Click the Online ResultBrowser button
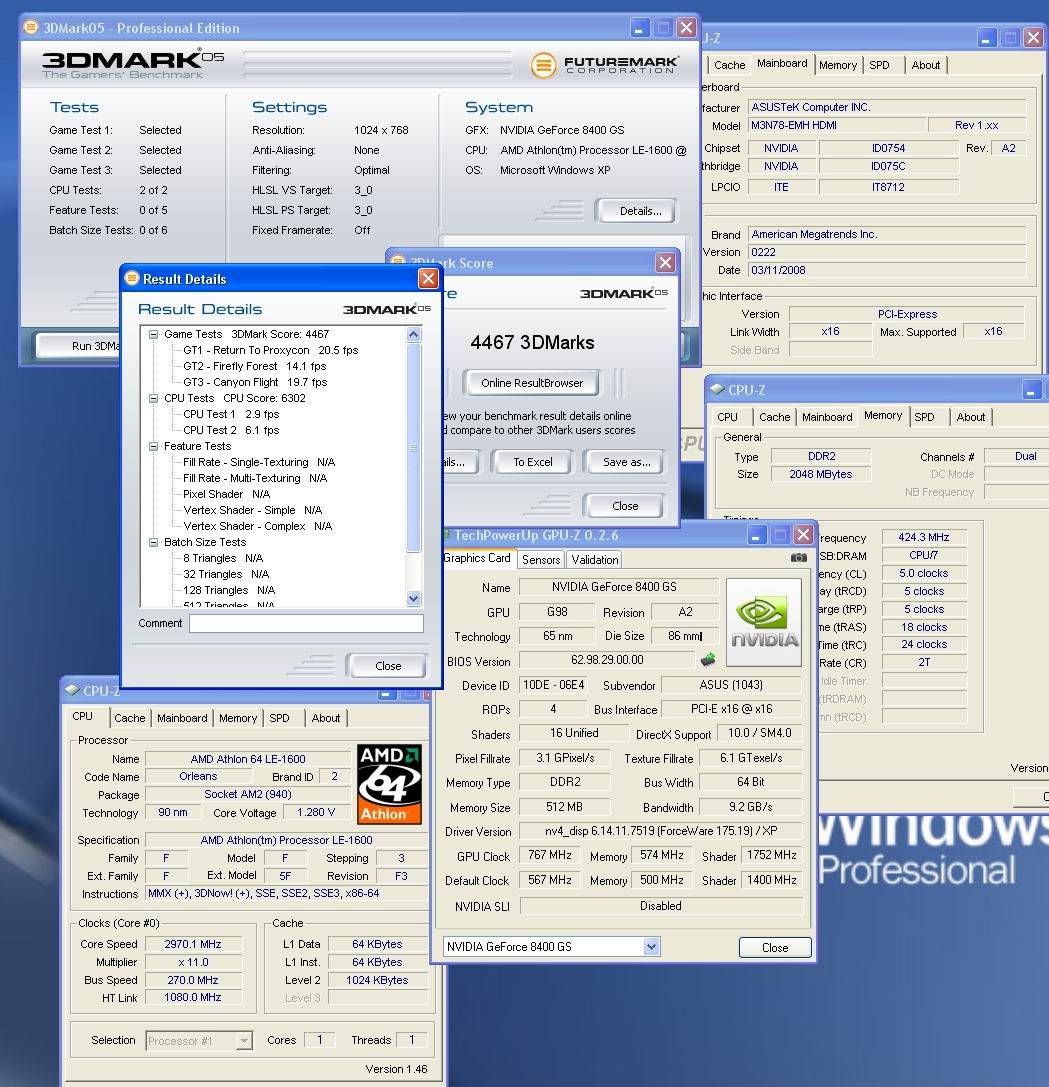 click(x=532, y=383)
